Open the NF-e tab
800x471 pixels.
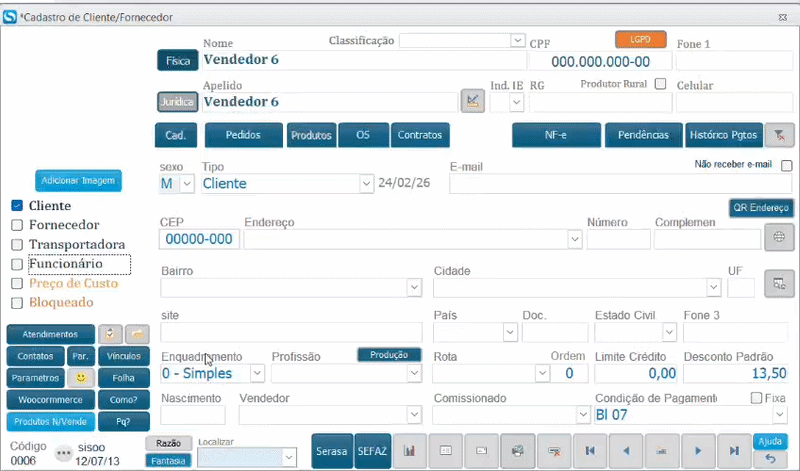[555, 135]
